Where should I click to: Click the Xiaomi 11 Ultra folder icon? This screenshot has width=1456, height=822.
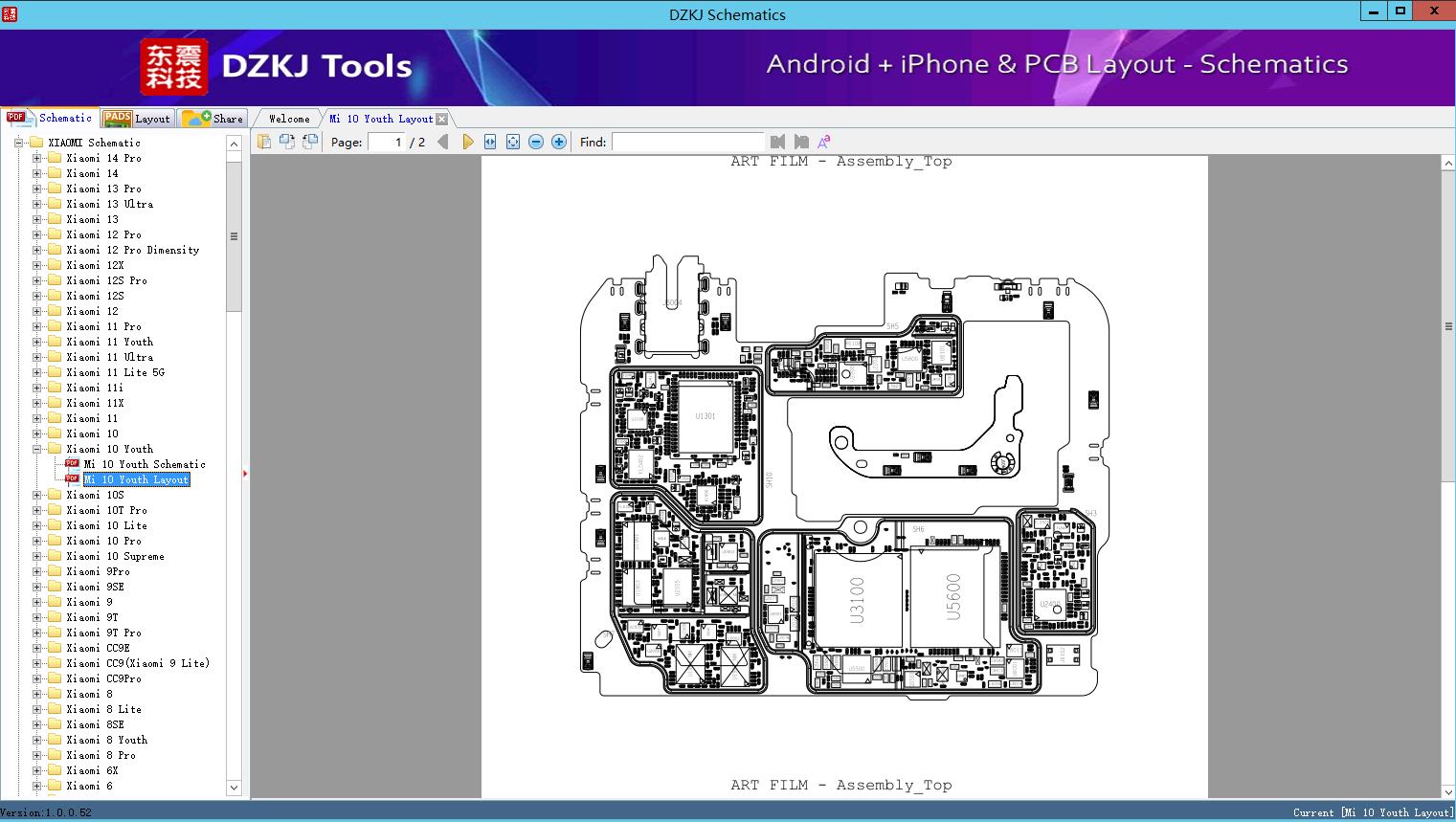tap(55, 357)
